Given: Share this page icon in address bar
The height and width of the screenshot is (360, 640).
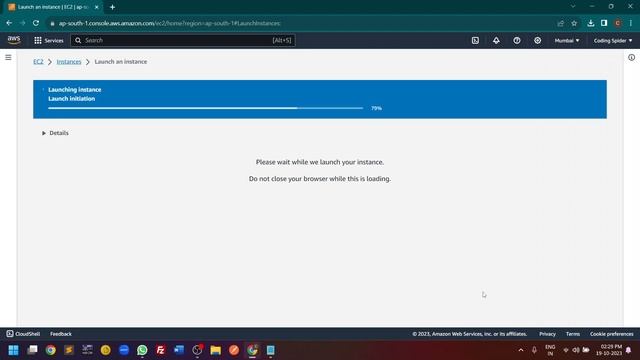Looking at the screenshot, I should [x=560, y=23].
